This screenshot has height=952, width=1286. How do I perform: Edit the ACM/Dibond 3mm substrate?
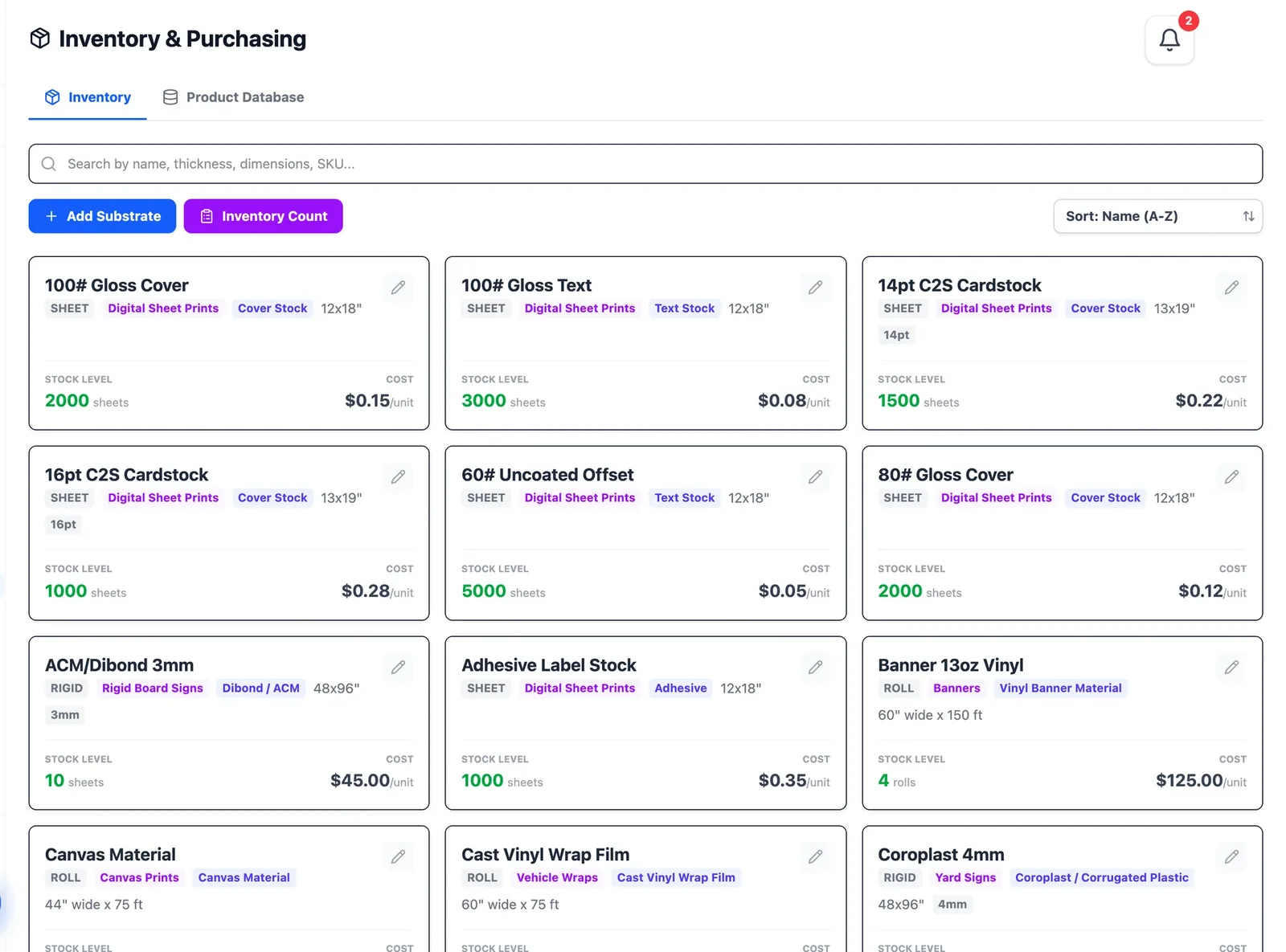398,668
